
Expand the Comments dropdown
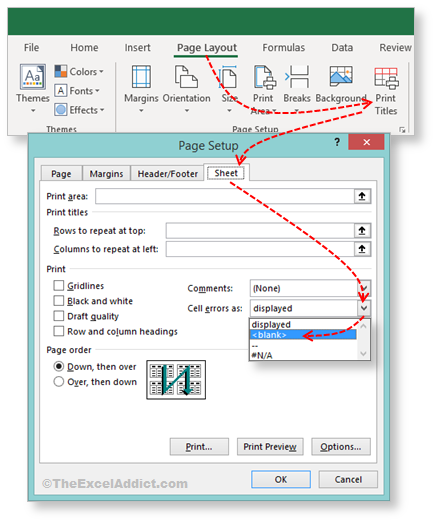tap(364, 288)
